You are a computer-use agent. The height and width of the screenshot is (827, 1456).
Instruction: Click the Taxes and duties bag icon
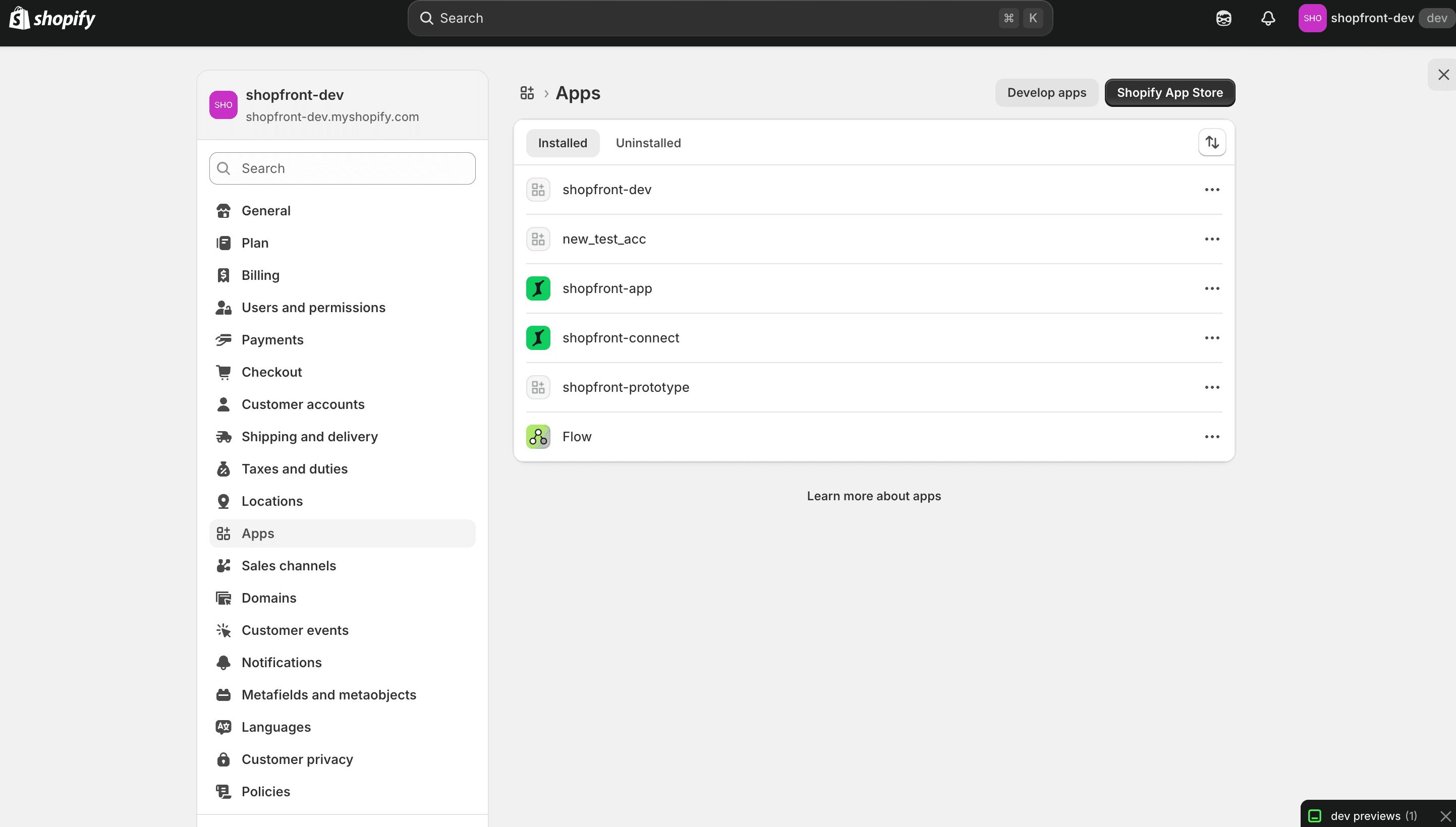[x=223, y=469]
